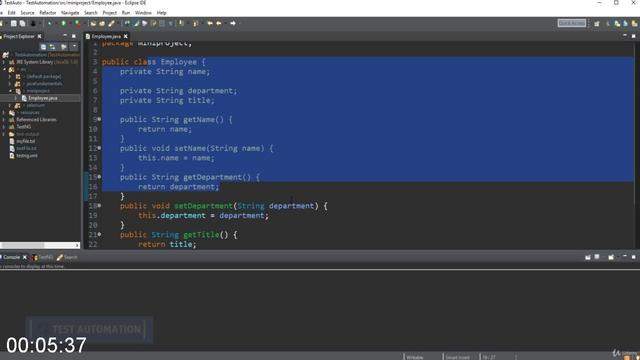Image resolution: width=640 pixels, height=360 pixels.
Task: Switch to the TestNG tab in bottom panel
Action: [x=43, y=257]
